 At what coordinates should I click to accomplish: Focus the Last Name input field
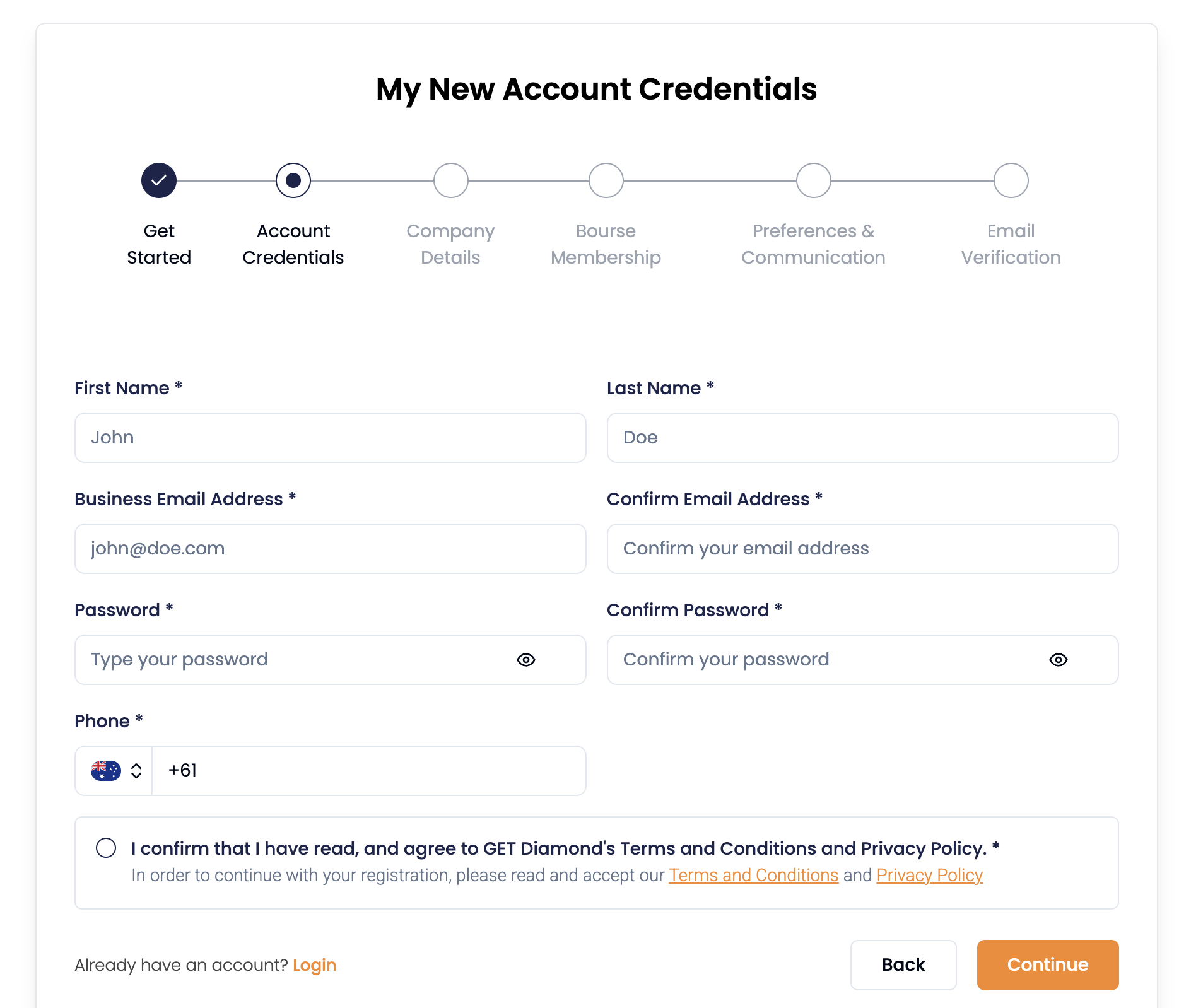[863, 438]
